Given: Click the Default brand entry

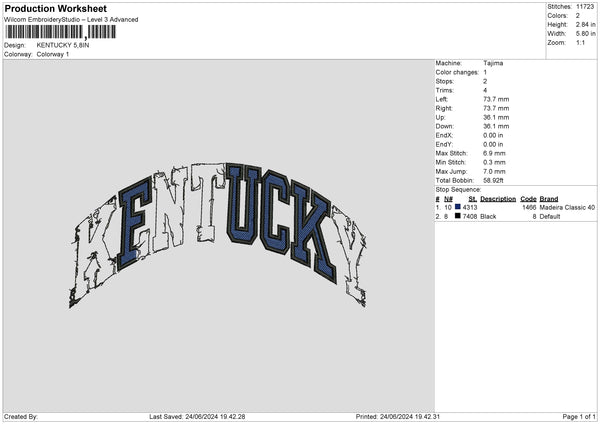Looking at the screenshot, I should pyautogui.click(x=550, y=217).
